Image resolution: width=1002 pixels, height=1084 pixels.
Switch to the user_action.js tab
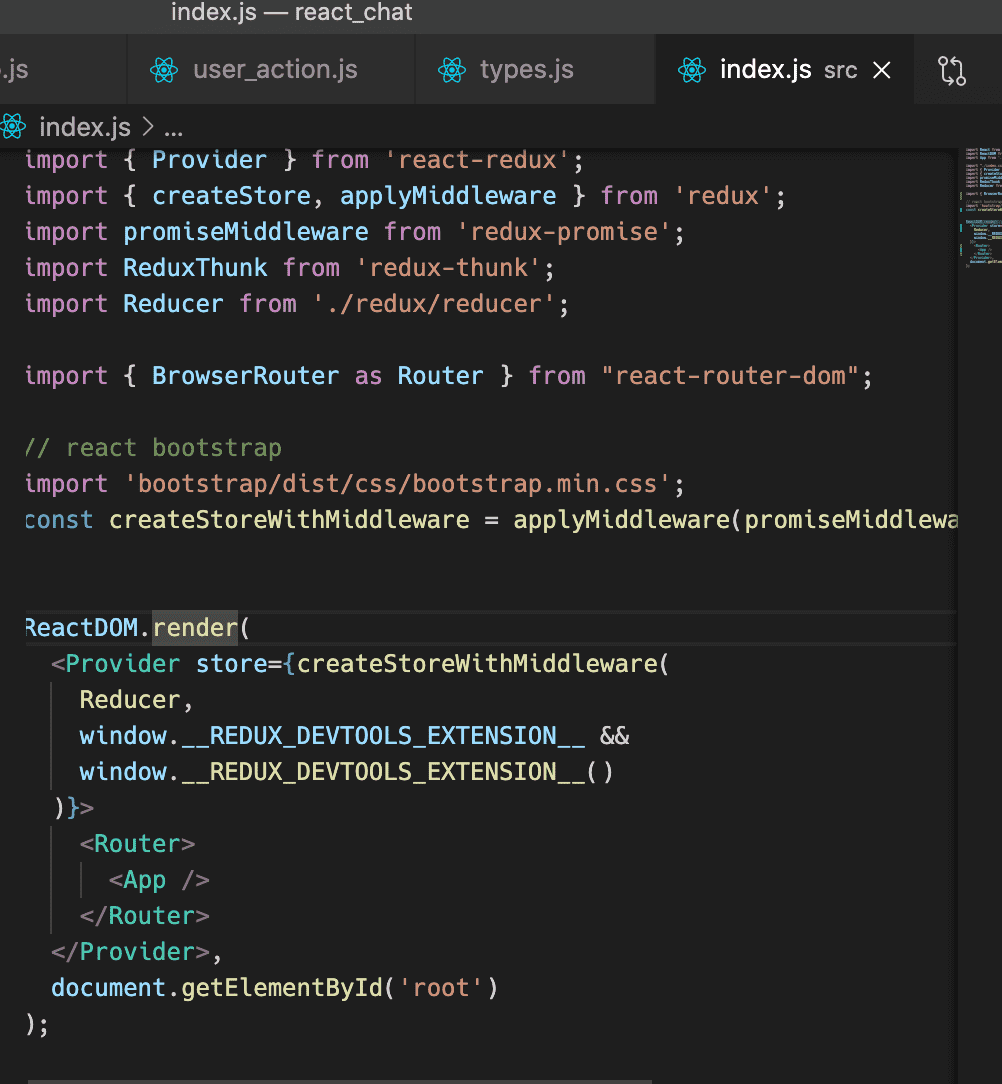274,70
